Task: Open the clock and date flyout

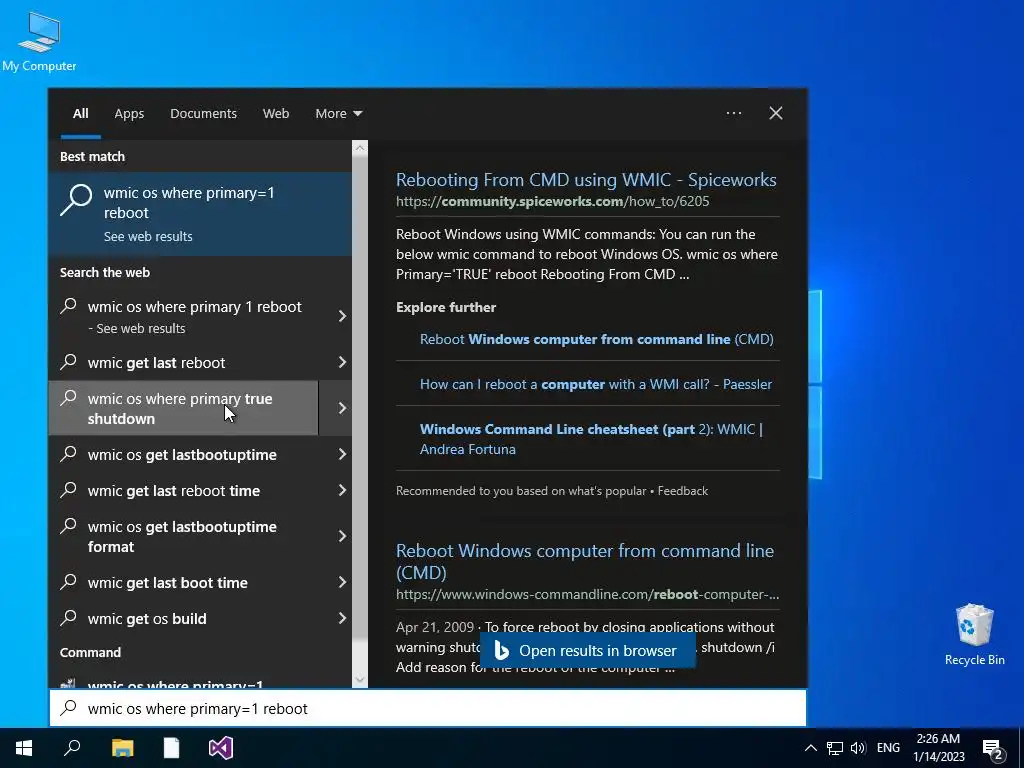Action: point(938,748)
